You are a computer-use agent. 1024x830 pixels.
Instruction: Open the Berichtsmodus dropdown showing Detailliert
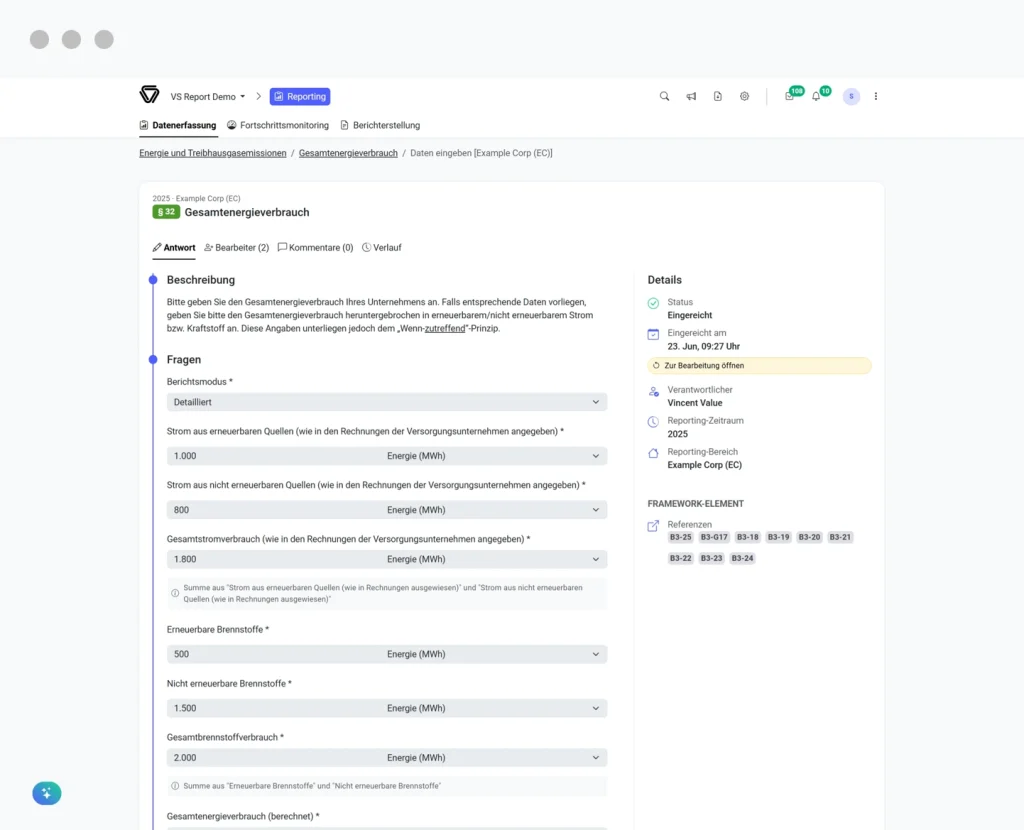pyautogui.click(x=387, y=402)
